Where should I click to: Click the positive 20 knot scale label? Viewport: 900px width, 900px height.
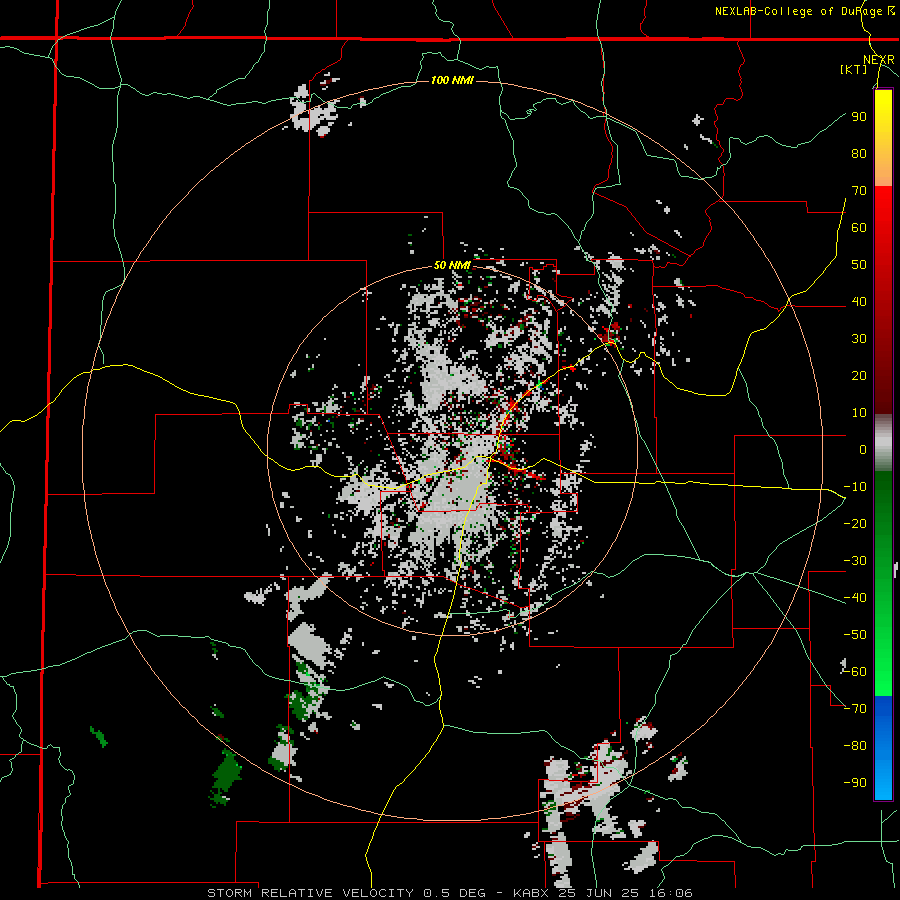[859, 375]
